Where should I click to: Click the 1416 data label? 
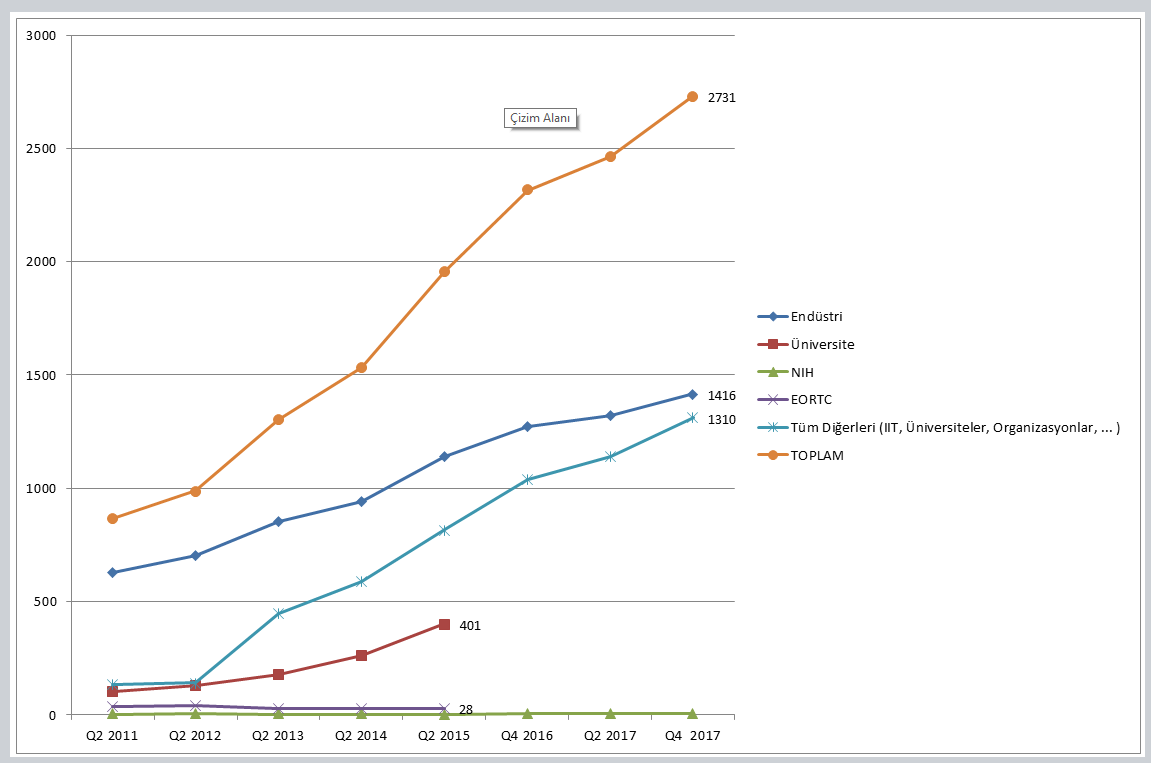pyautogui.click(x=721, y=396)
